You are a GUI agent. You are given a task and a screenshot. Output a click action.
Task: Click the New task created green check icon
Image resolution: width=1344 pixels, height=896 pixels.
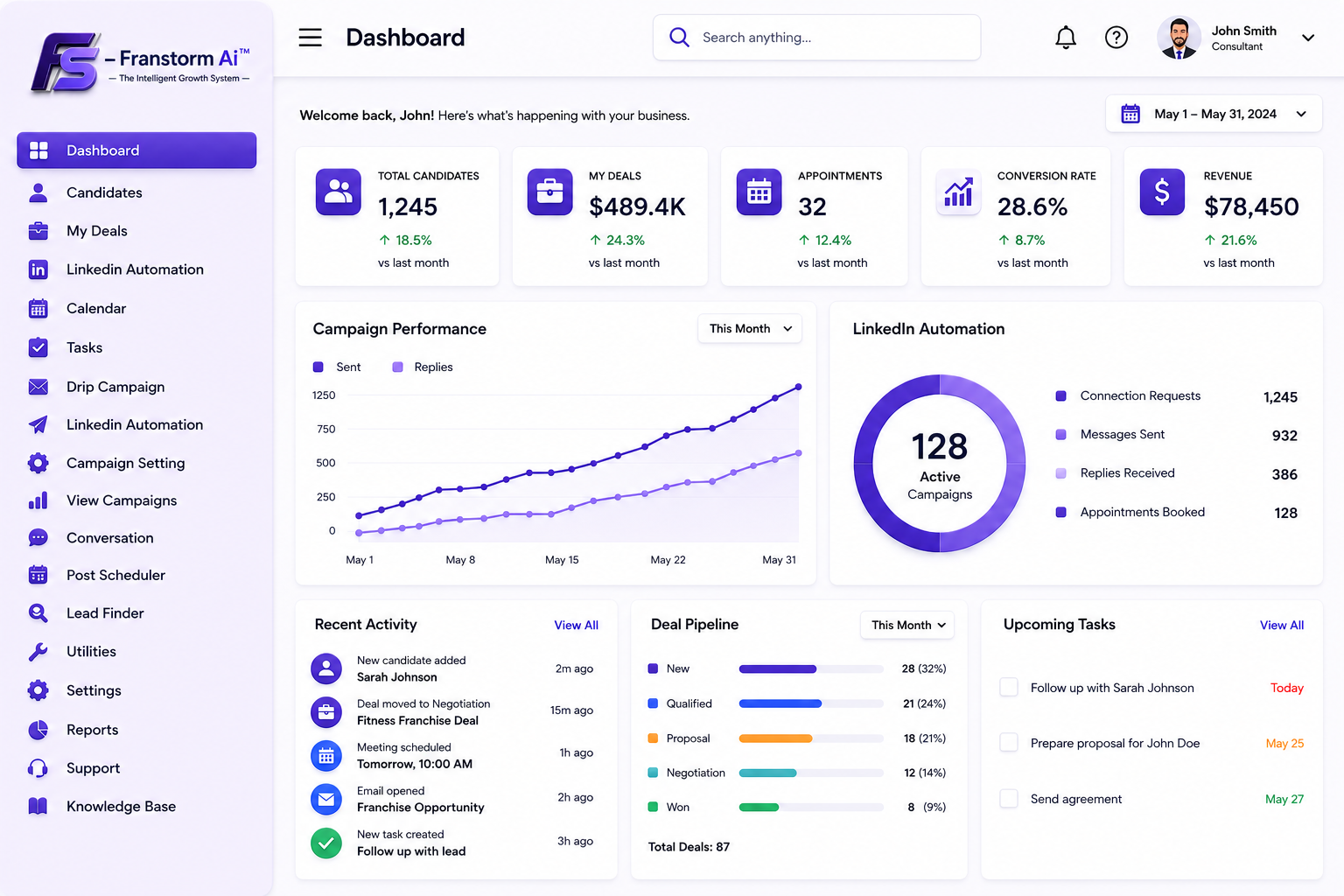tap(326, 843)
